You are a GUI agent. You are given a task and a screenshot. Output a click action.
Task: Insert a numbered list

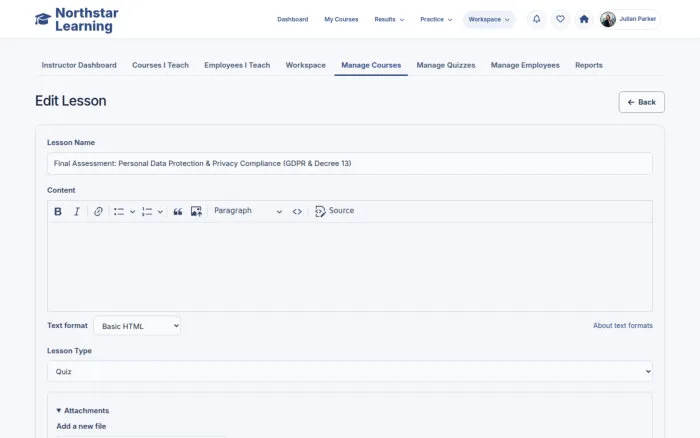pos(147,211)
